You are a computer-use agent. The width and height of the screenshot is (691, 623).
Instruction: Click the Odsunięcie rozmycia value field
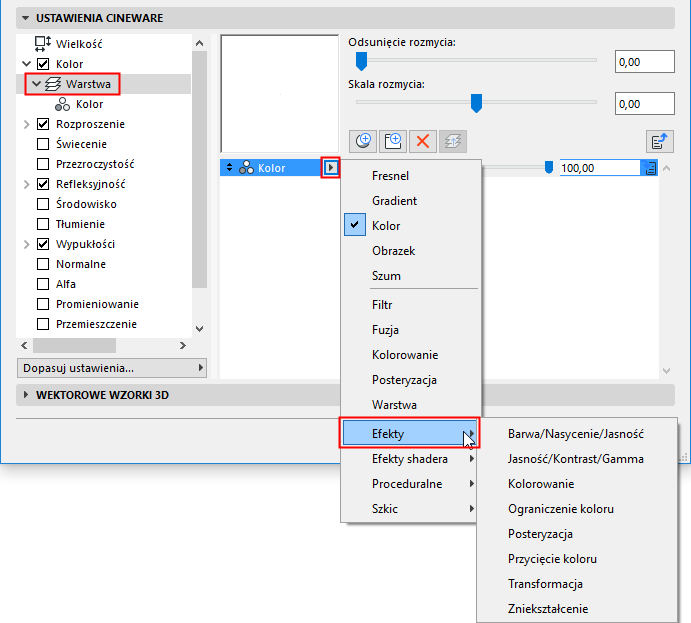tap(645, 62)
